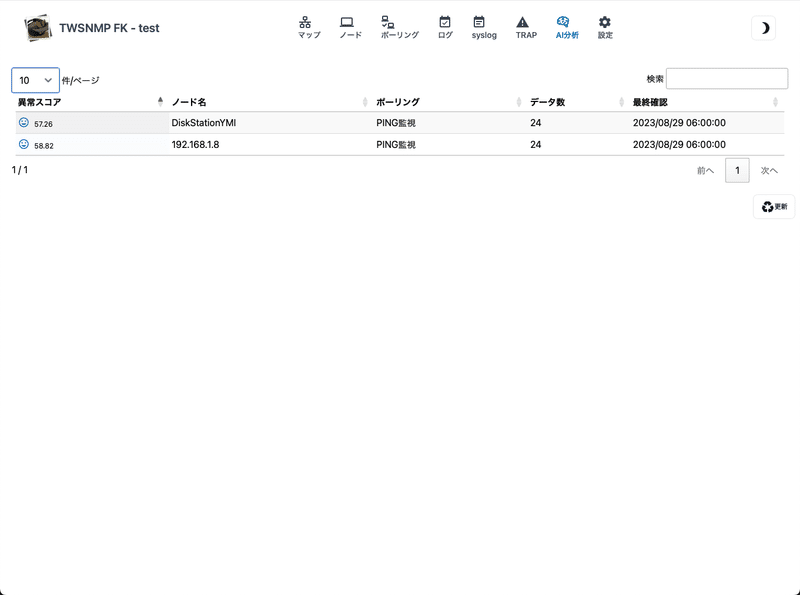The height and width of the screenshot is (595, 800).
Task: Select the DiskStationYMI row name
Action: tap(204, 123)
